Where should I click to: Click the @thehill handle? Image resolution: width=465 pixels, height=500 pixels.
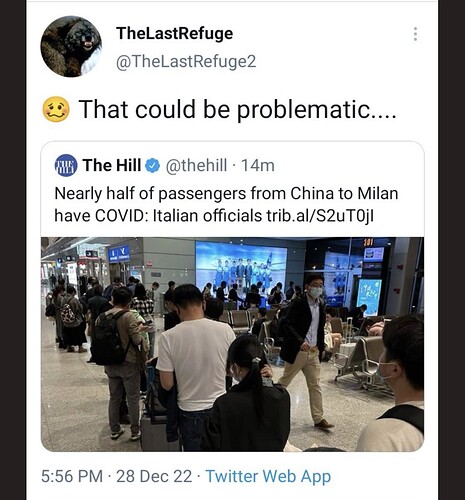(x=196, y=165)
